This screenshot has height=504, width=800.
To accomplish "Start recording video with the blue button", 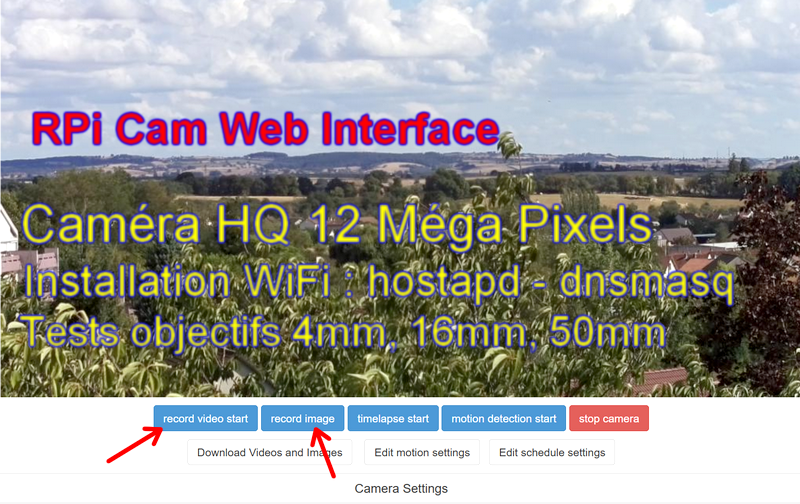I will click(206, 418).
